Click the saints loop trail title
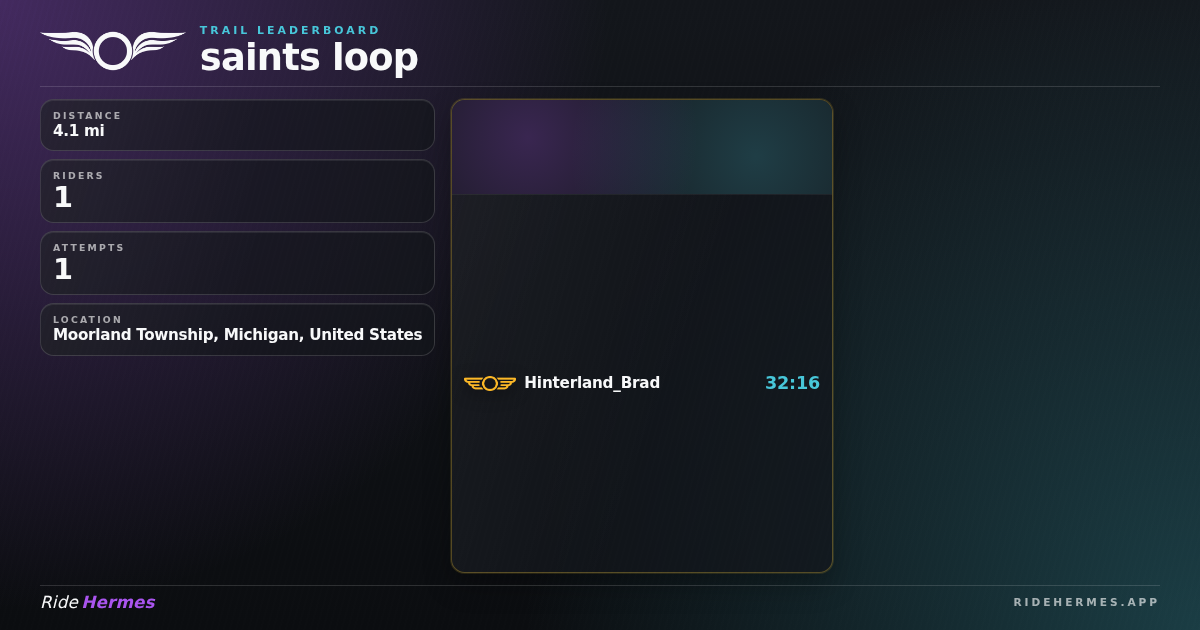Image resolution: width=1200 pixels, height=630 pixels. [x=309, y=57]
